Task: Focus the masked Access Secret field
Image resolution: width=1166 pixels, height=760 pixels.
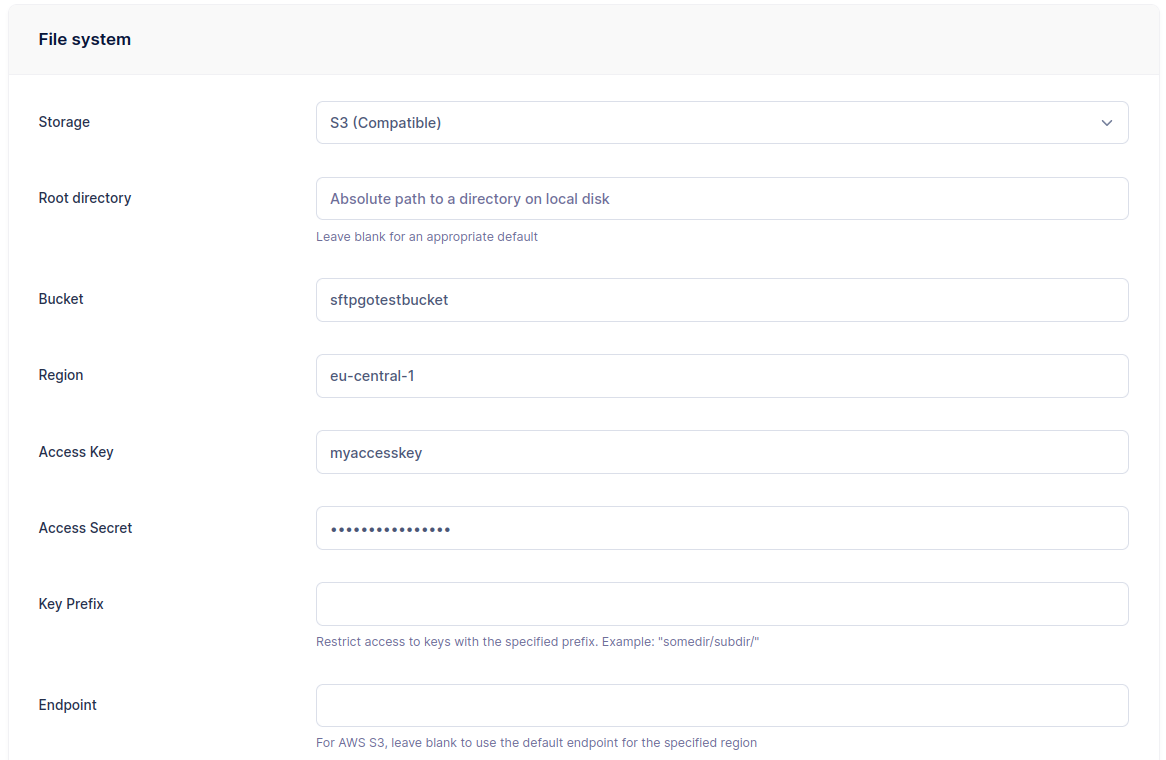Action: pos(721,529)
